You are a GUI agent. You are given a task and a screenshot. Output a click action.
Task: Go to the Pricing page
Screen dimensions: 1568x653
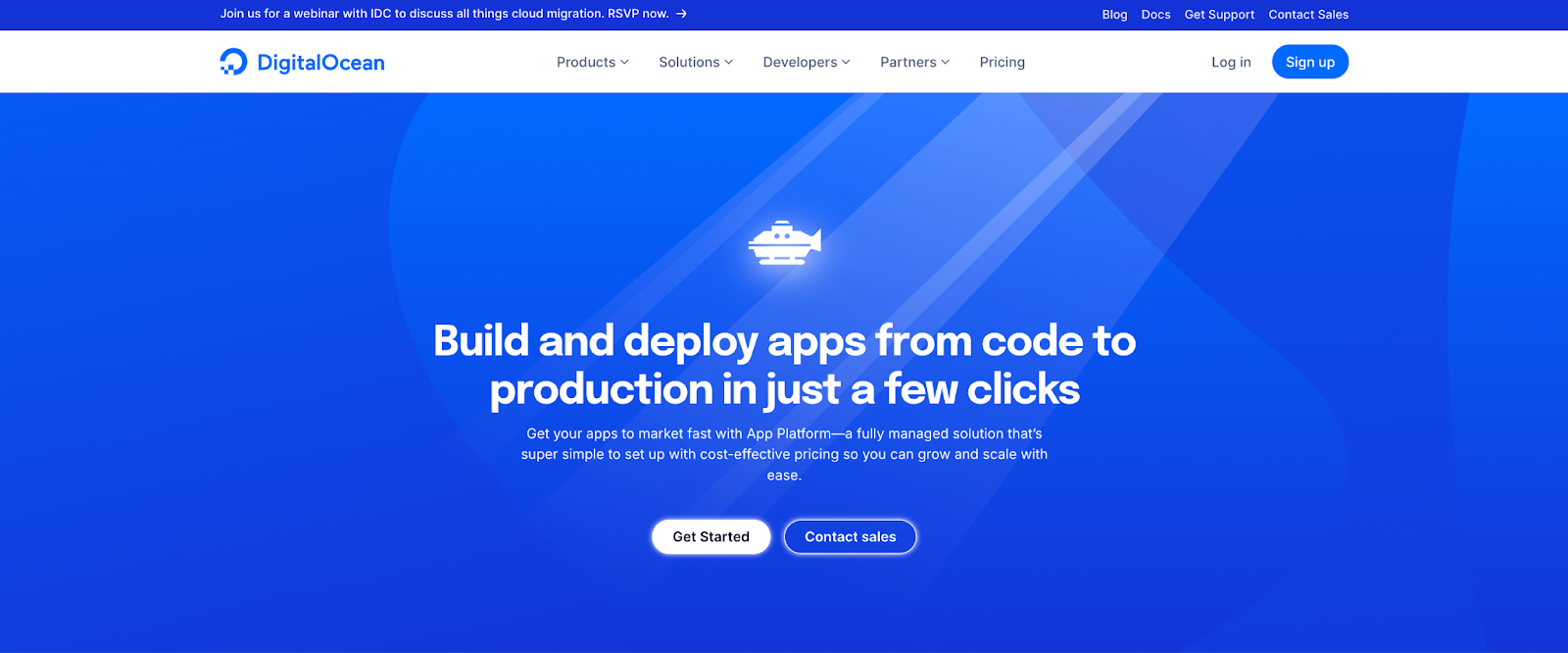coord(1003,62)
